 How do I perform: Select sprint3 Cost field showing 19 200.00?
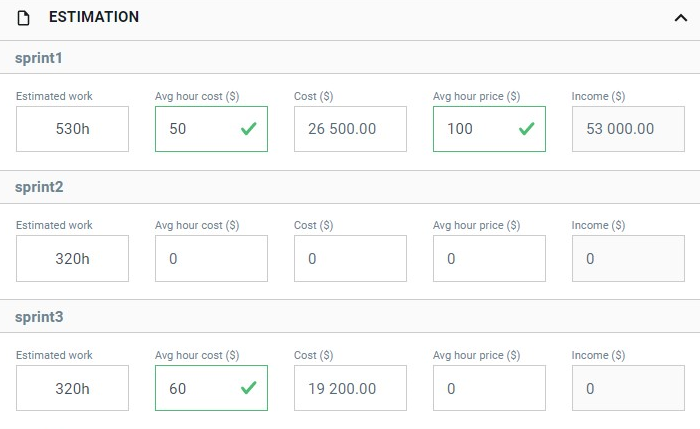coord(350,388)
